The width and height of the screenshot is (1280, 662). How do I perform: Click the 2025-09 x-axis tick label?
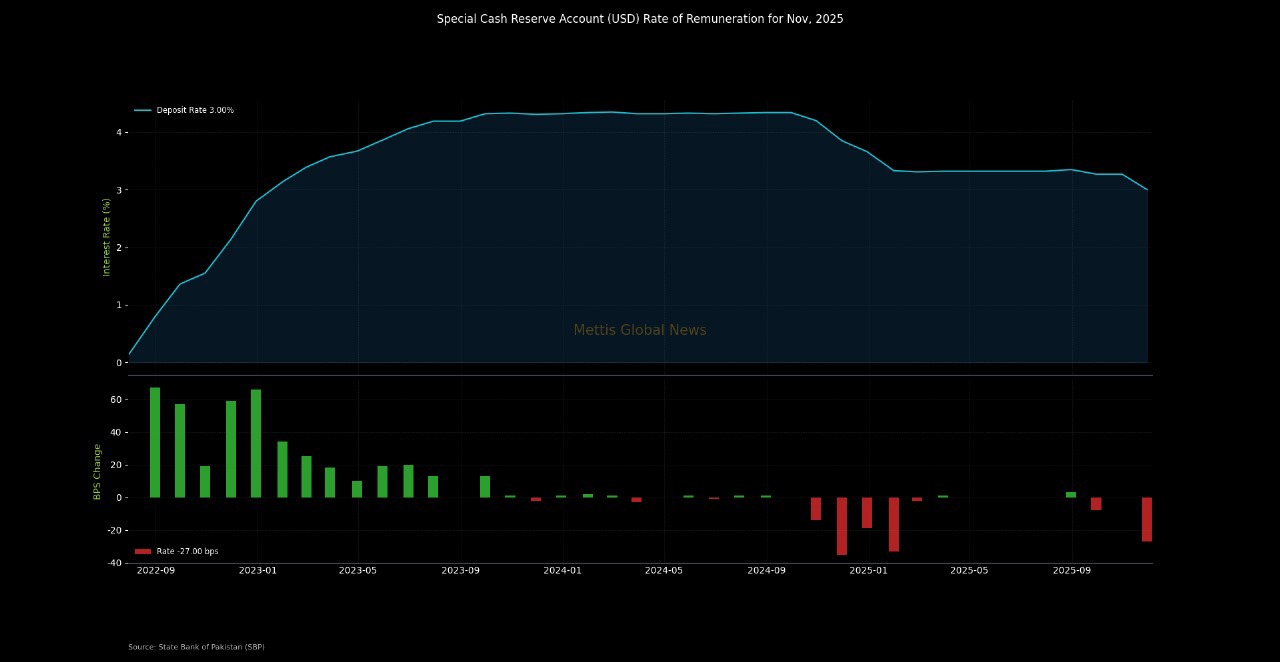pyautogui.click(x=1072, y=571)
